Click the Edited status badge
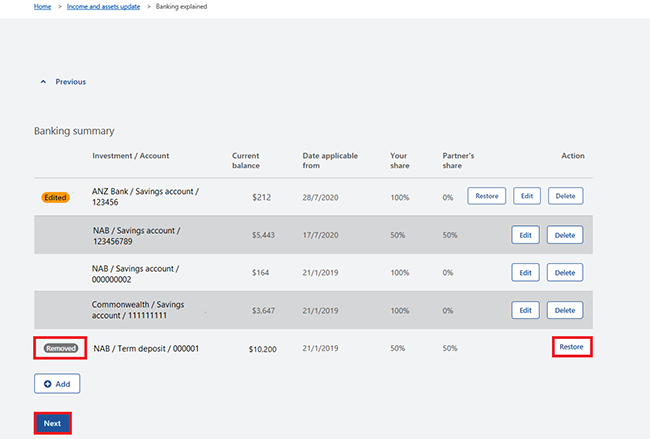Viewport: 650px width, 439px height. pos(55,198)
